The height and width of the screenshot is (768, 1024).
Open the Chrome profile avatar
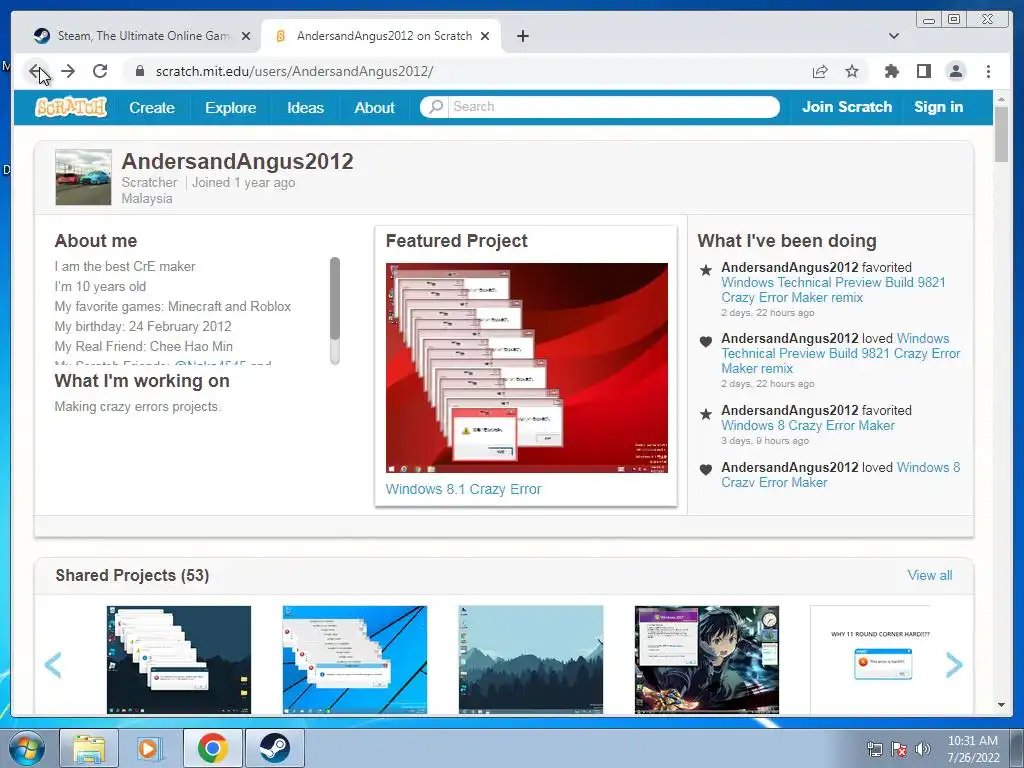955,71
